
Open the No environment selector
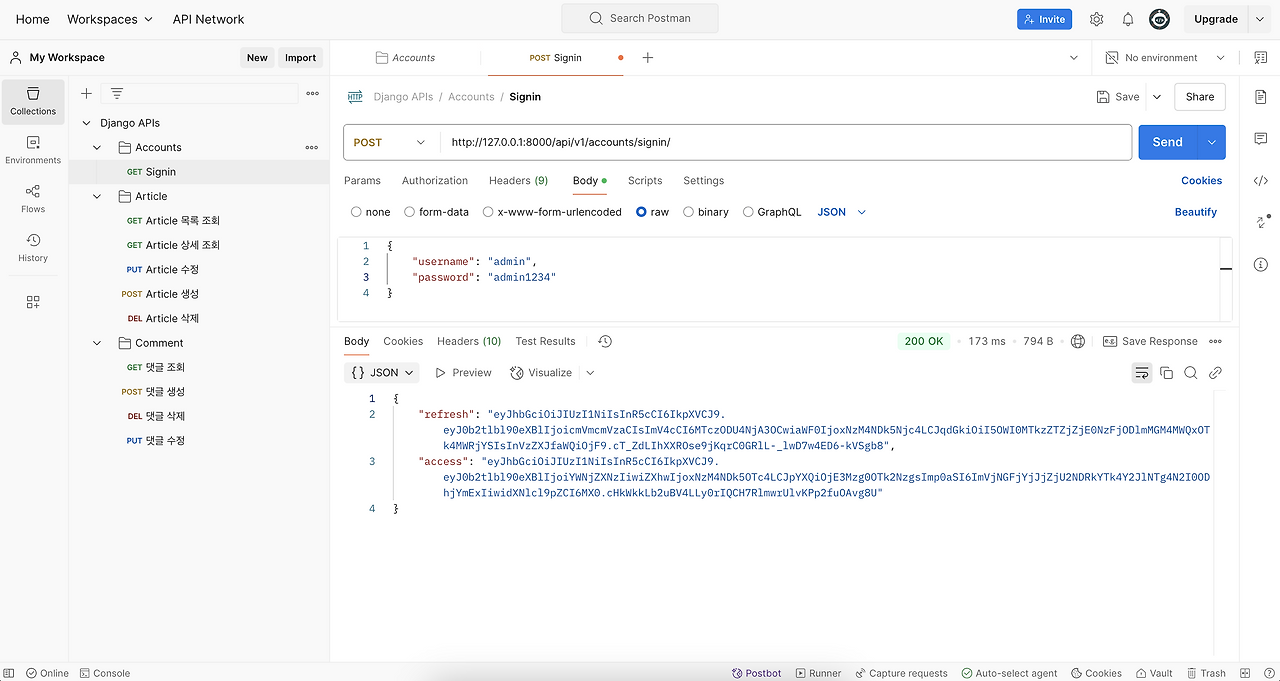click(x=1165, y=58)
